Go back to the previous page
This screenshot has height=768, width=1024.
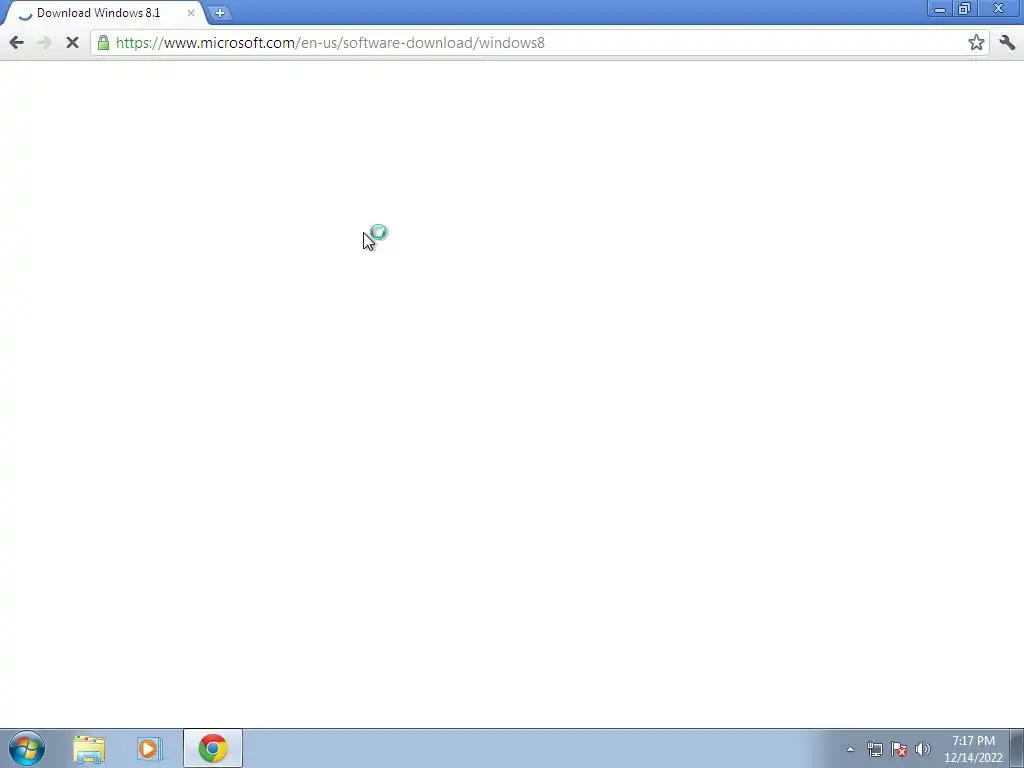[16, 43]
